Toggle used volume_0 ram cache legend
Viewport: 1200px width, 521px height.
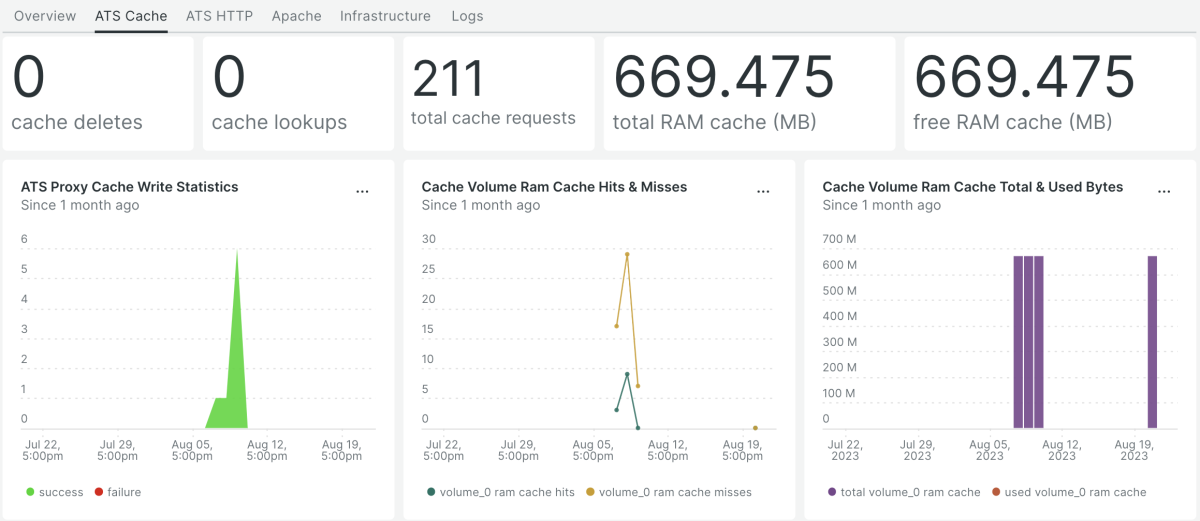pos(1069,492)
